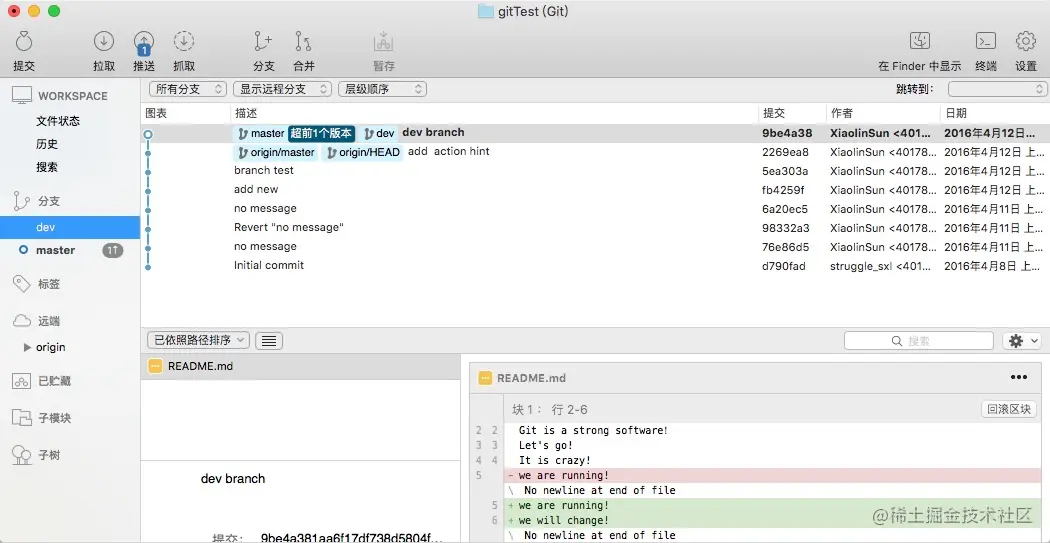Click the list view mode icon button
The height and width of the screenshot is (543, 1050).
point(269,341)
